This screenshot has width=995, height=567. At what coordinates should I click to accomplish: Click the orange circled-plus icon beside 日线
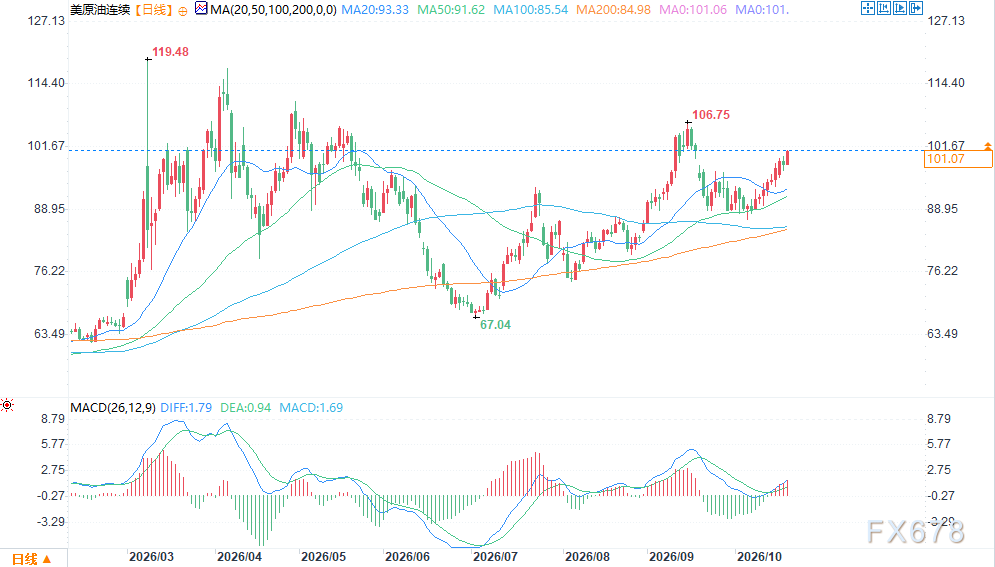coord(183,11)
